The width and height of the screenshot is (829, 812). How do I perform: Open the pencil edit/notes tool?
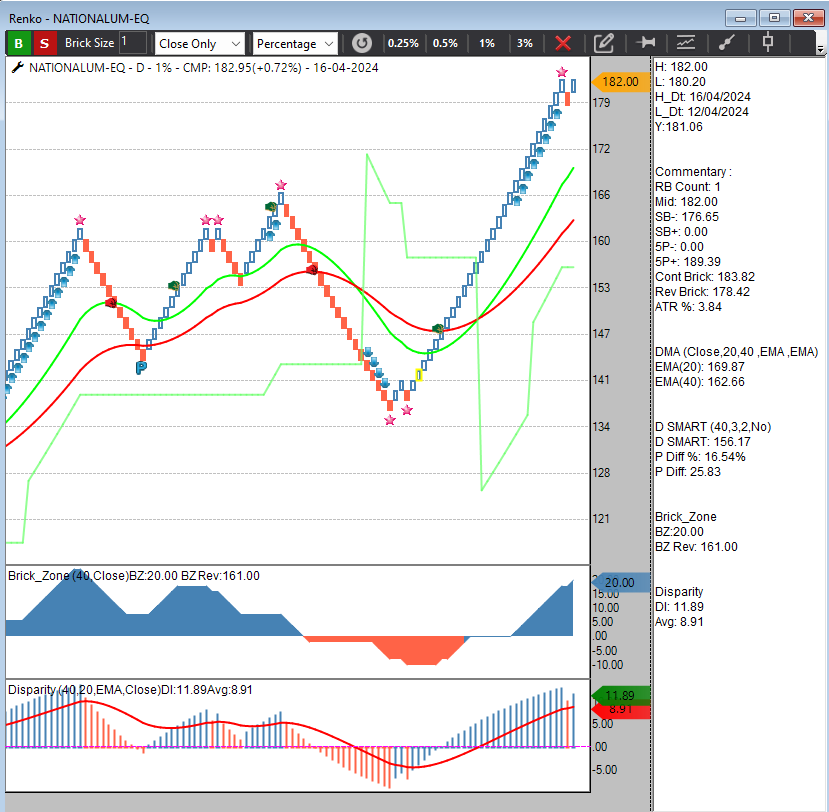[x=603, y=43]
